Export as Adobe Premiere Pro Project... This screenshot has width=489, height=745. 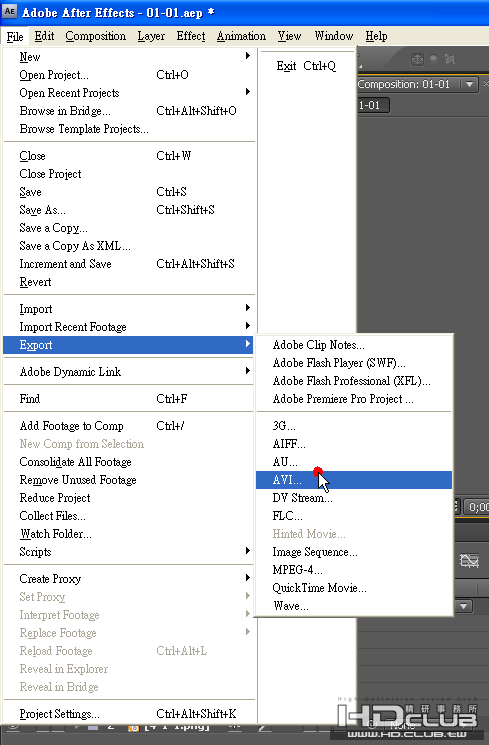click(354, 399)
